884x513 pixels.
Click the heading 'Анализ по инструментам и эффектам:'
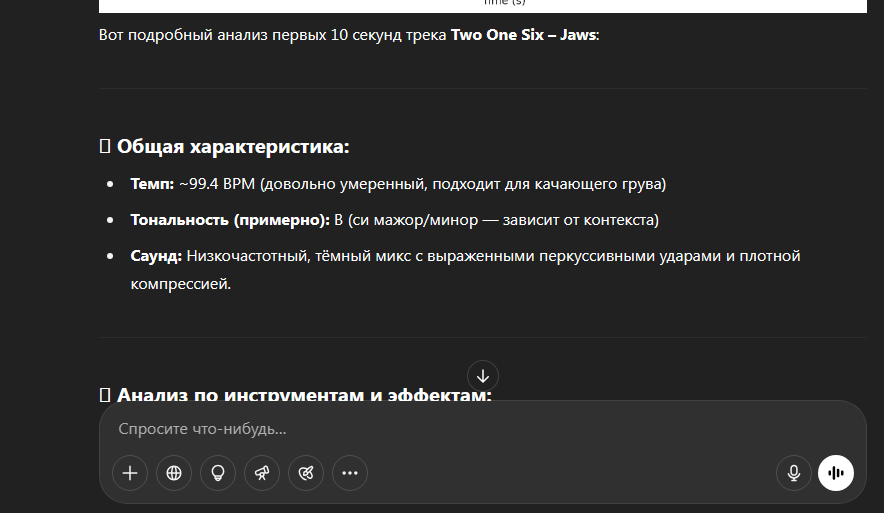tap(304, 395)
